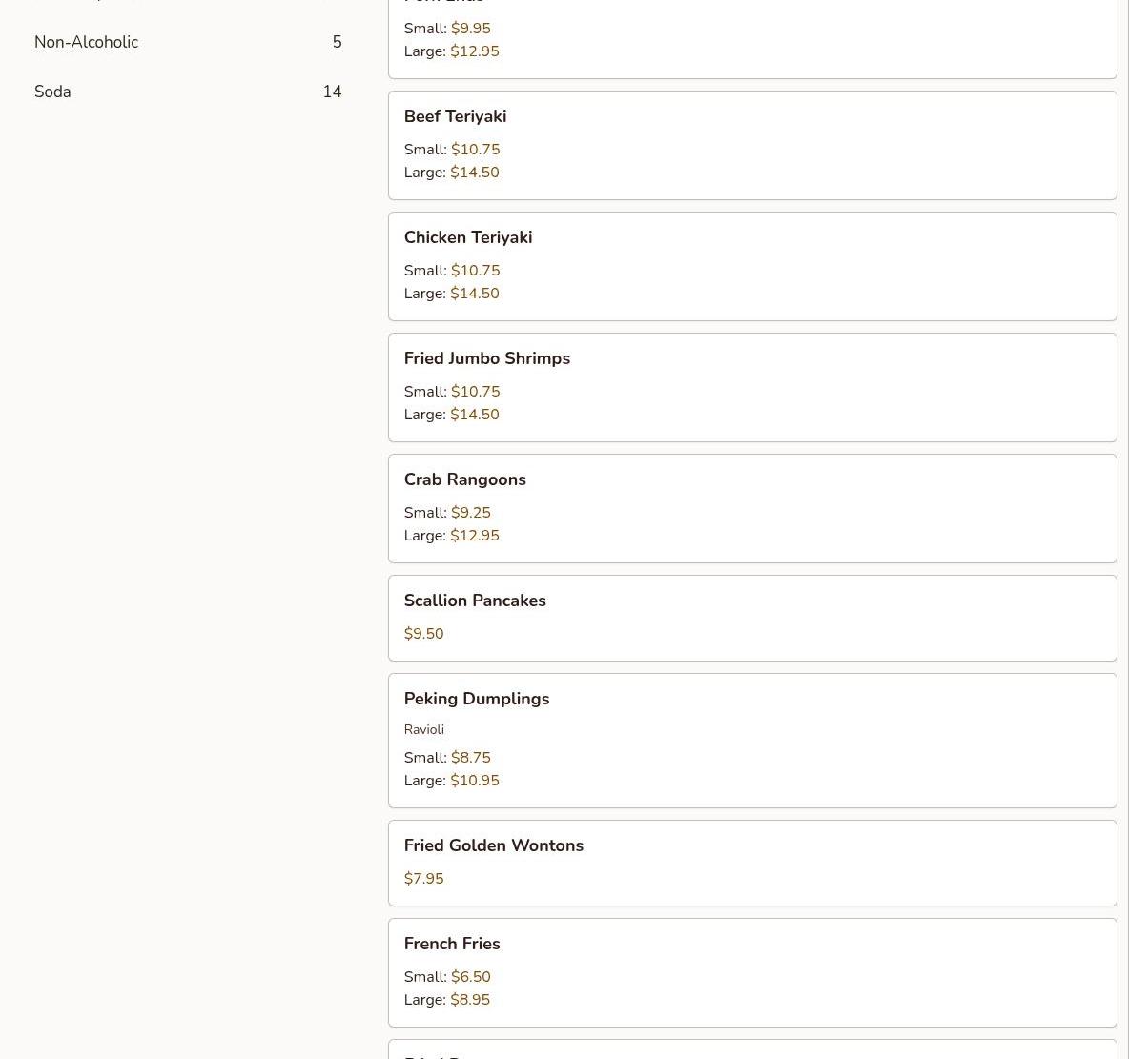Click Fried Jumbo Shrimps small price $10.75
The image size is (1148, 1059).
click(x=475, y=392)
